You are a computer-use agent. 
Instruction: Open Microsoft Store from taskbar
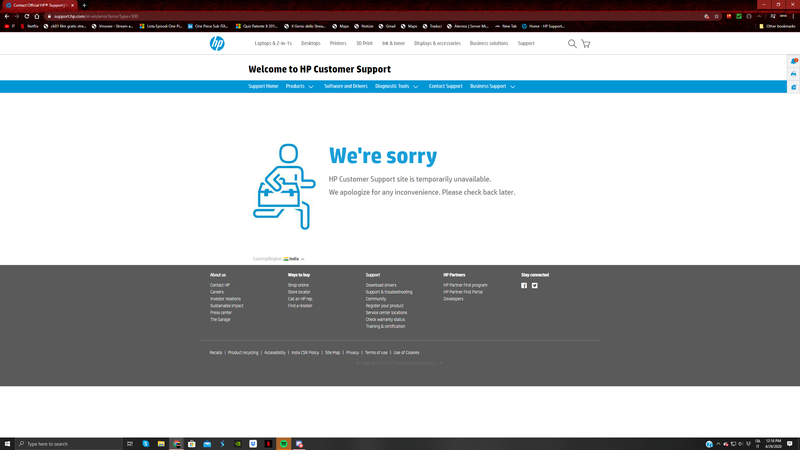coord(191,444)
